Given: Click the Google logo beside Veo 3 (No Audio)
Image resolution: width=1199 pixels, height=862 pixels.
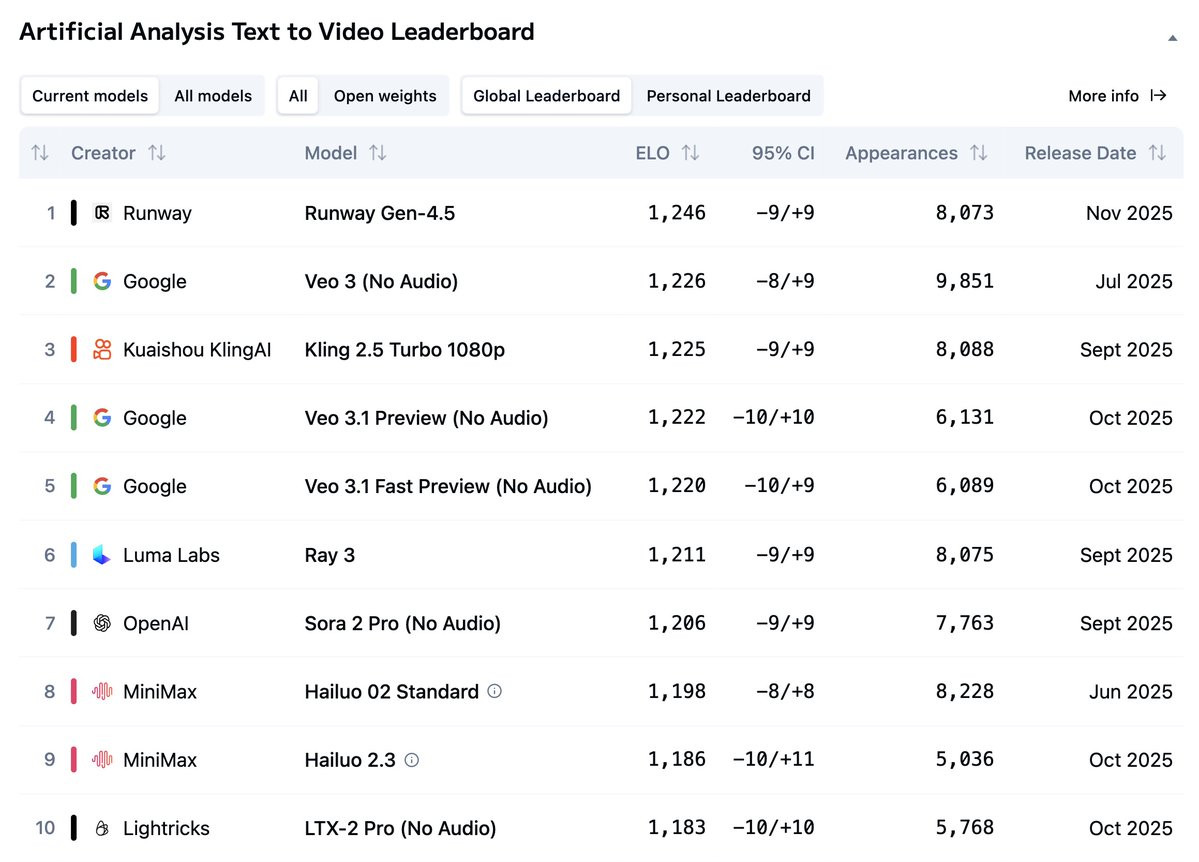Looking at the screenshot, I should click(x=102, y=281).
